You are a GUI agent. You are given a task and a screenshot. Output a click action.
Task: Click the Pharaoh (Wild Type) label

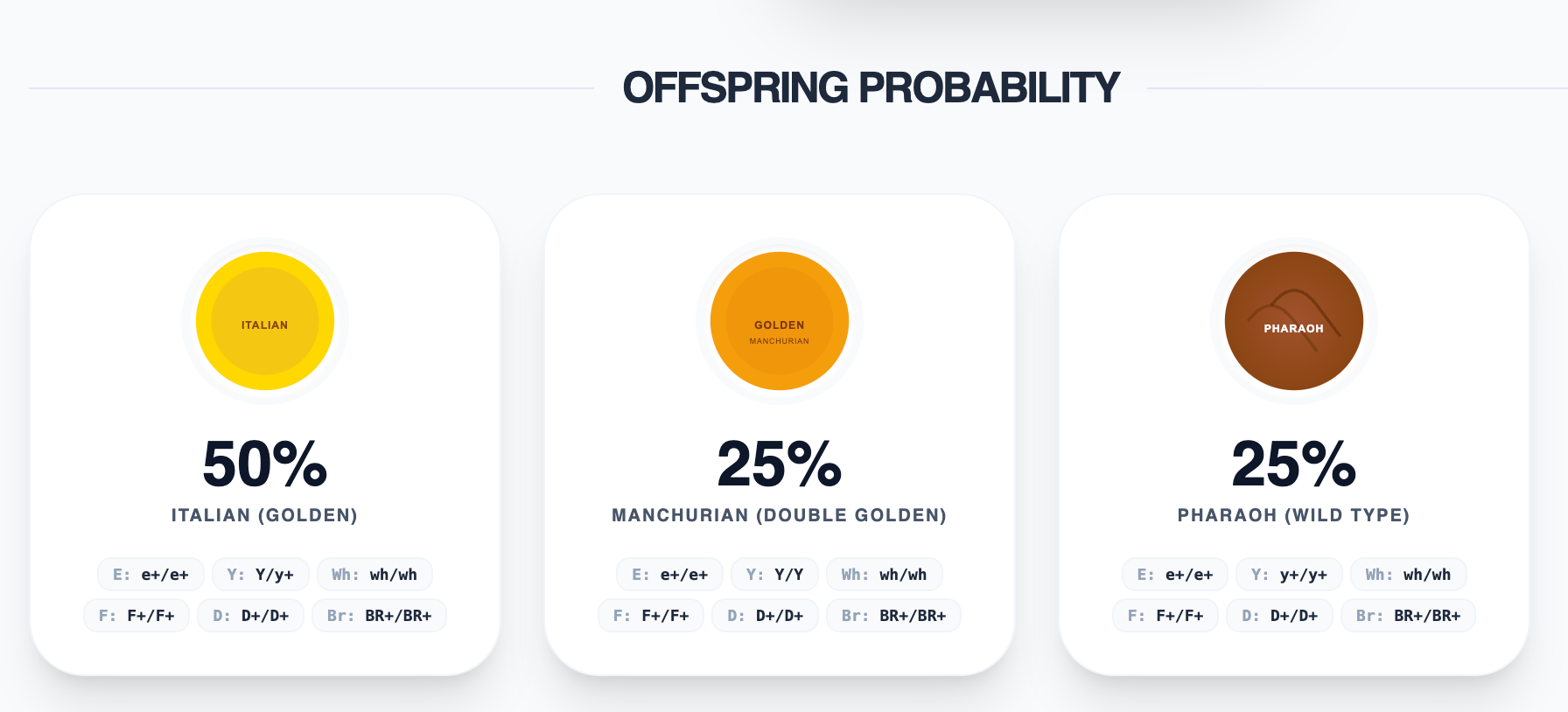[1294, 515]
